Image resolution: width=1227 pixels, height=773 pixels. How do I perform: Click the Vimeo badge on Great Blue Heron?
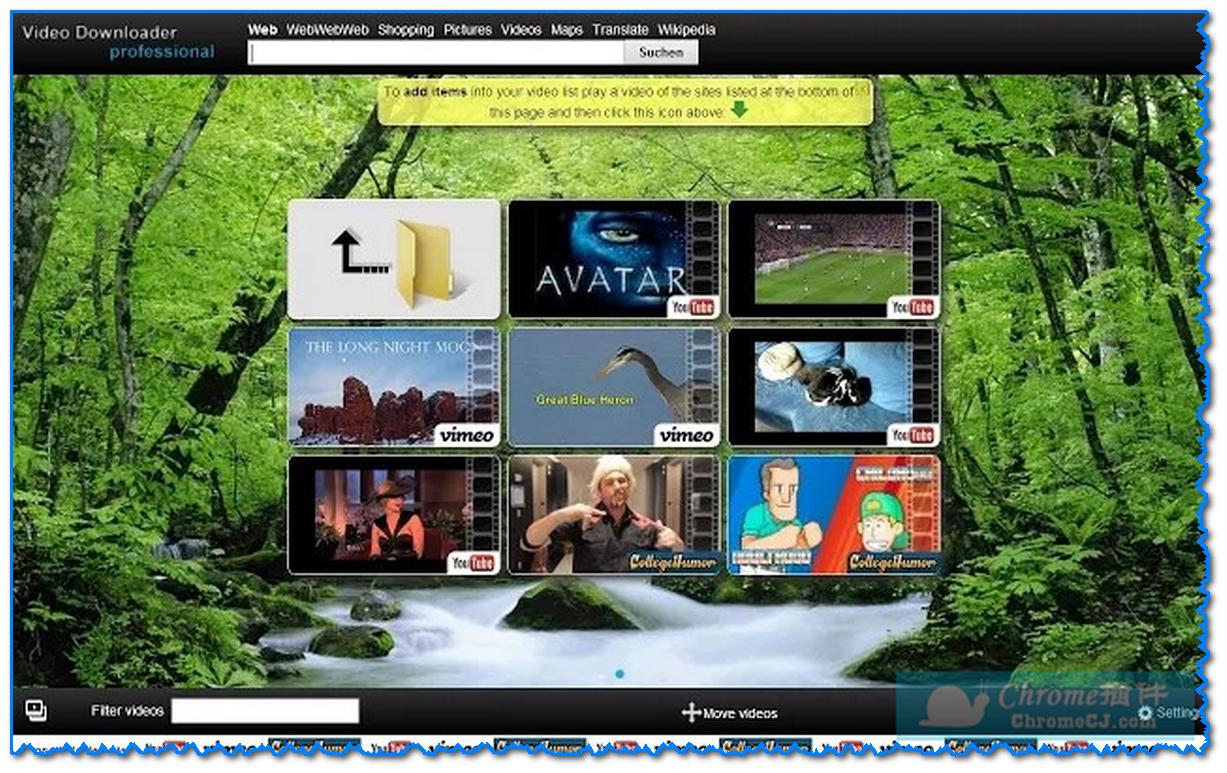click(686, 435)
